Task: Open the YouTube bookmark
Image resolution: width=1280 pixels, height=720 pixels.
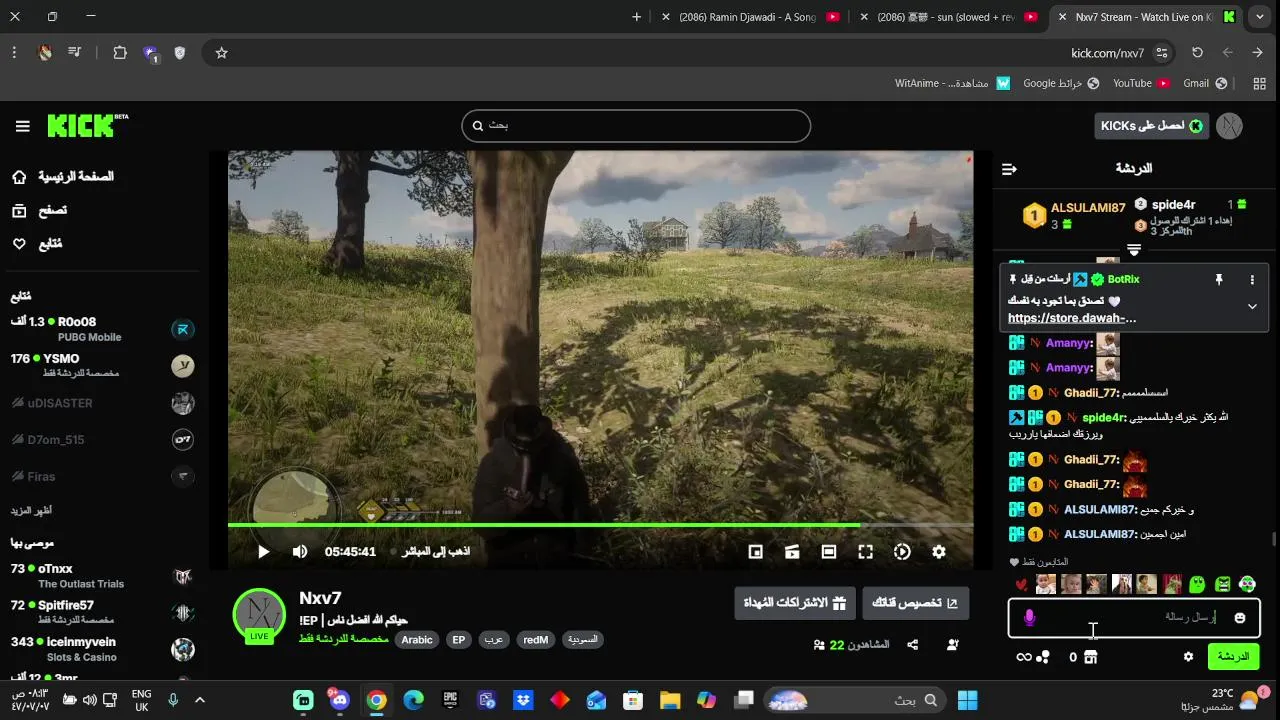Action: point(1142,83)
